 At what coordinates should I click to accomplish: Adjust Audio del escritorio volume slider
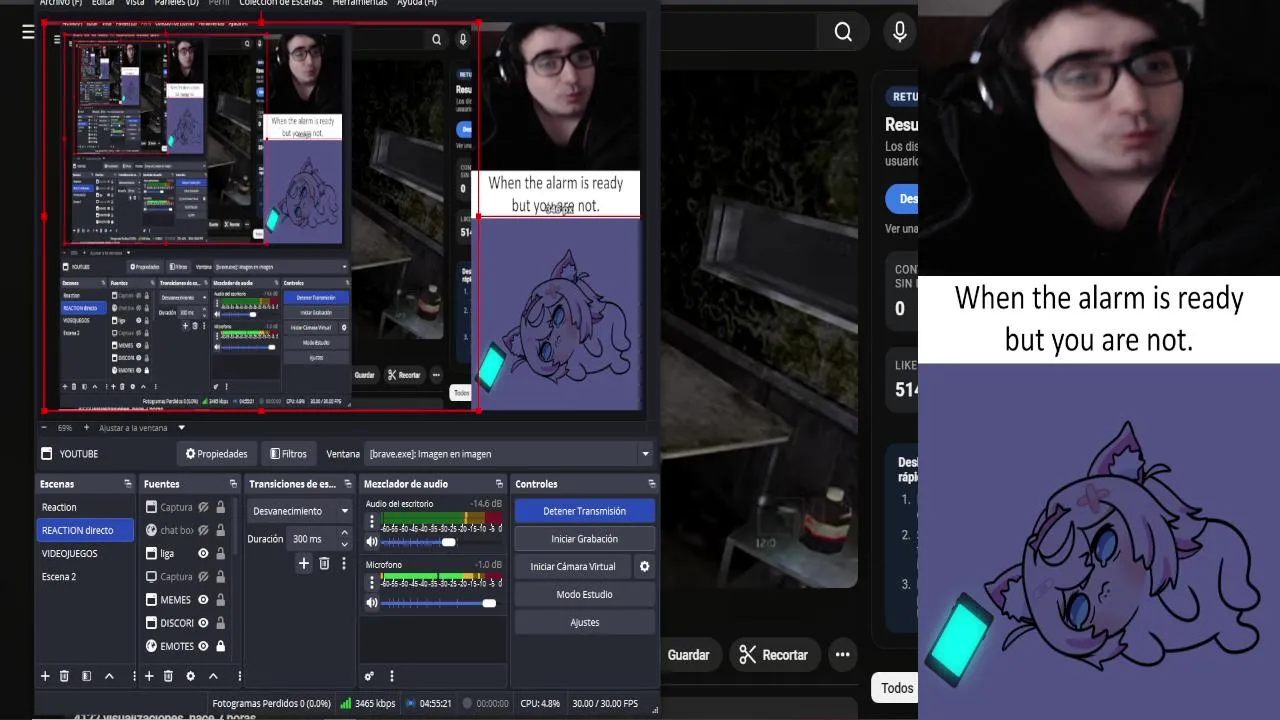tap(439, 542)
